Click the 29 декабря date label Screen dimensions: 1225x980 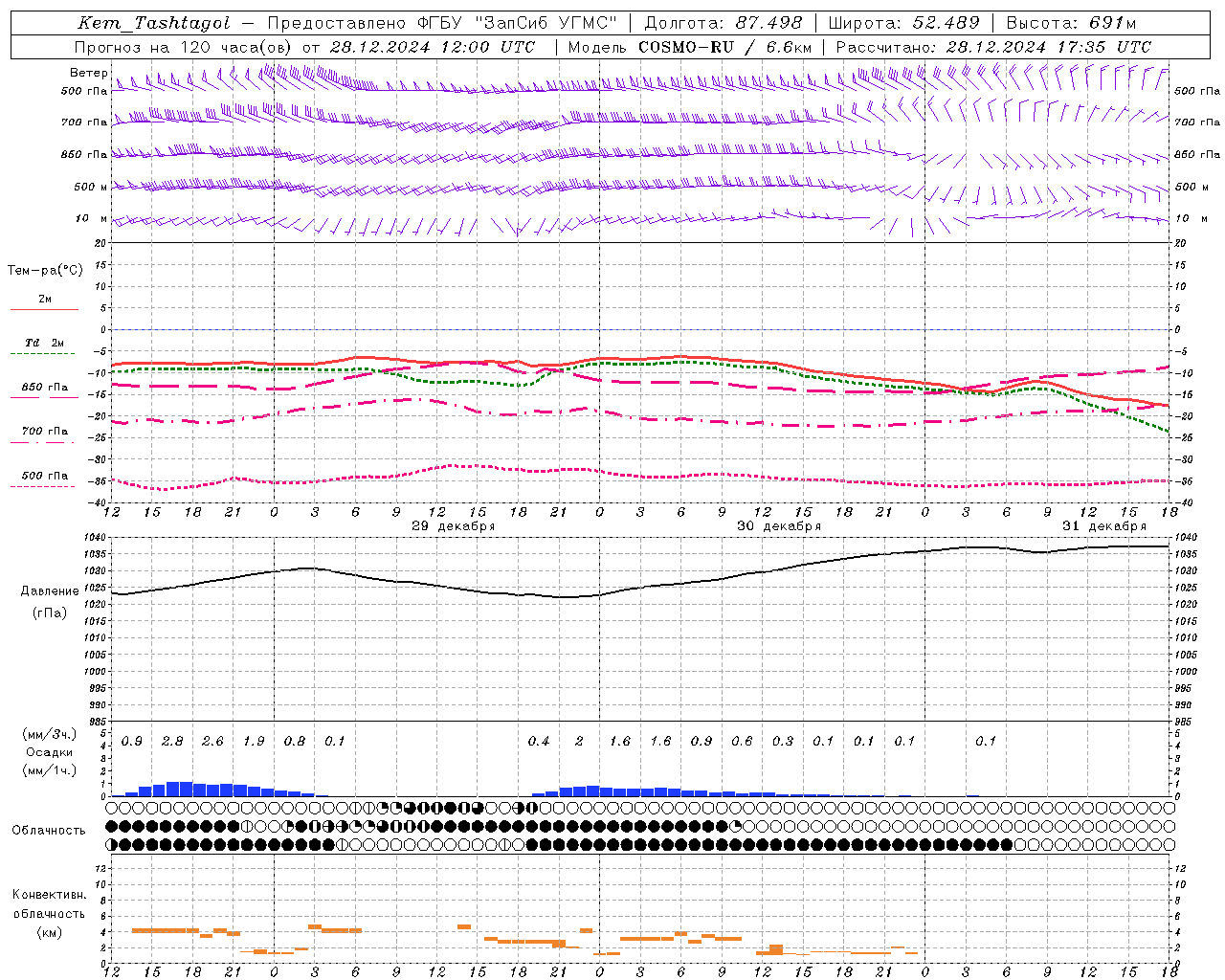[x=453, y=526]
